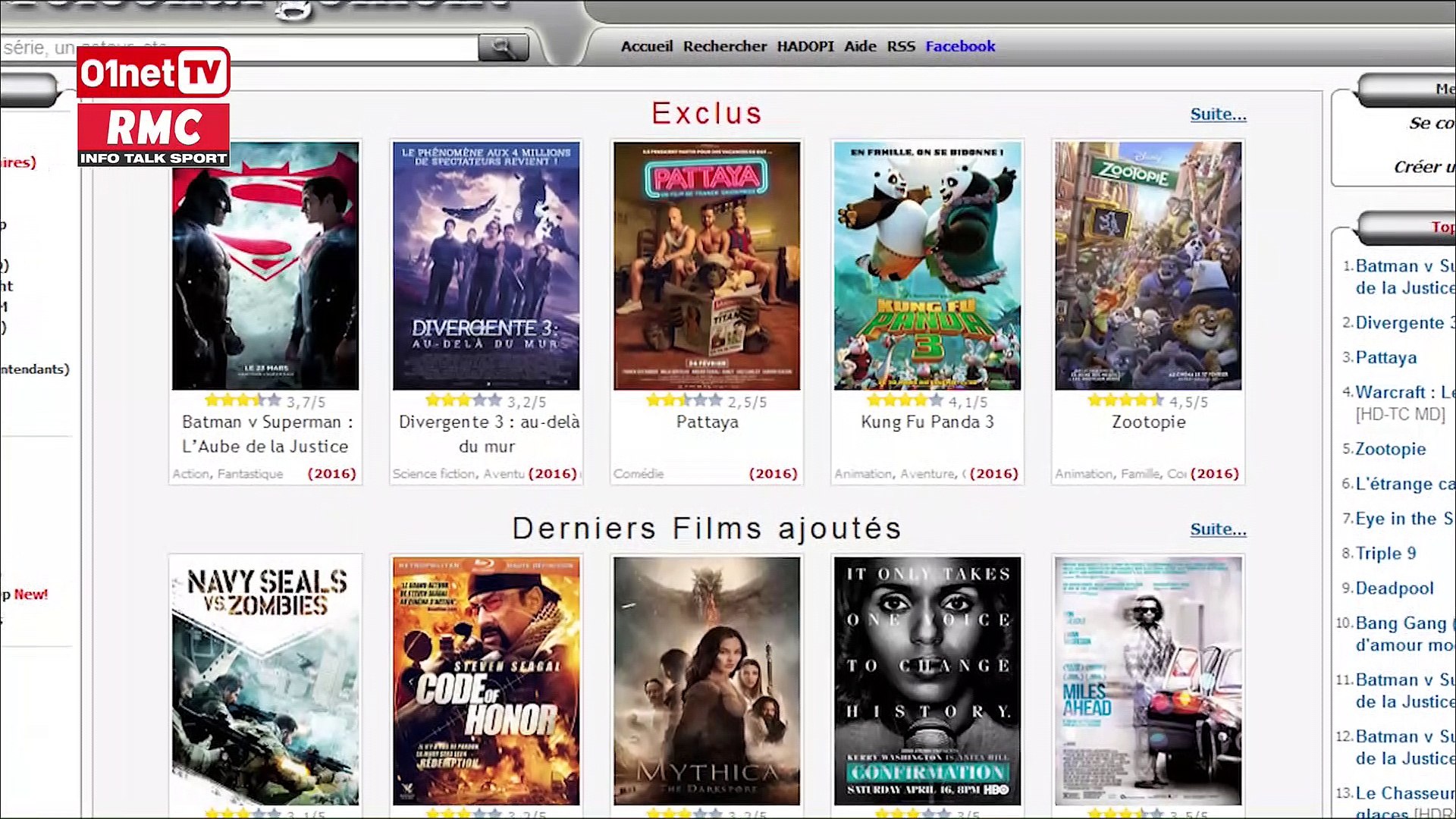Open Code of Honor poster

[x=486, y=681]
